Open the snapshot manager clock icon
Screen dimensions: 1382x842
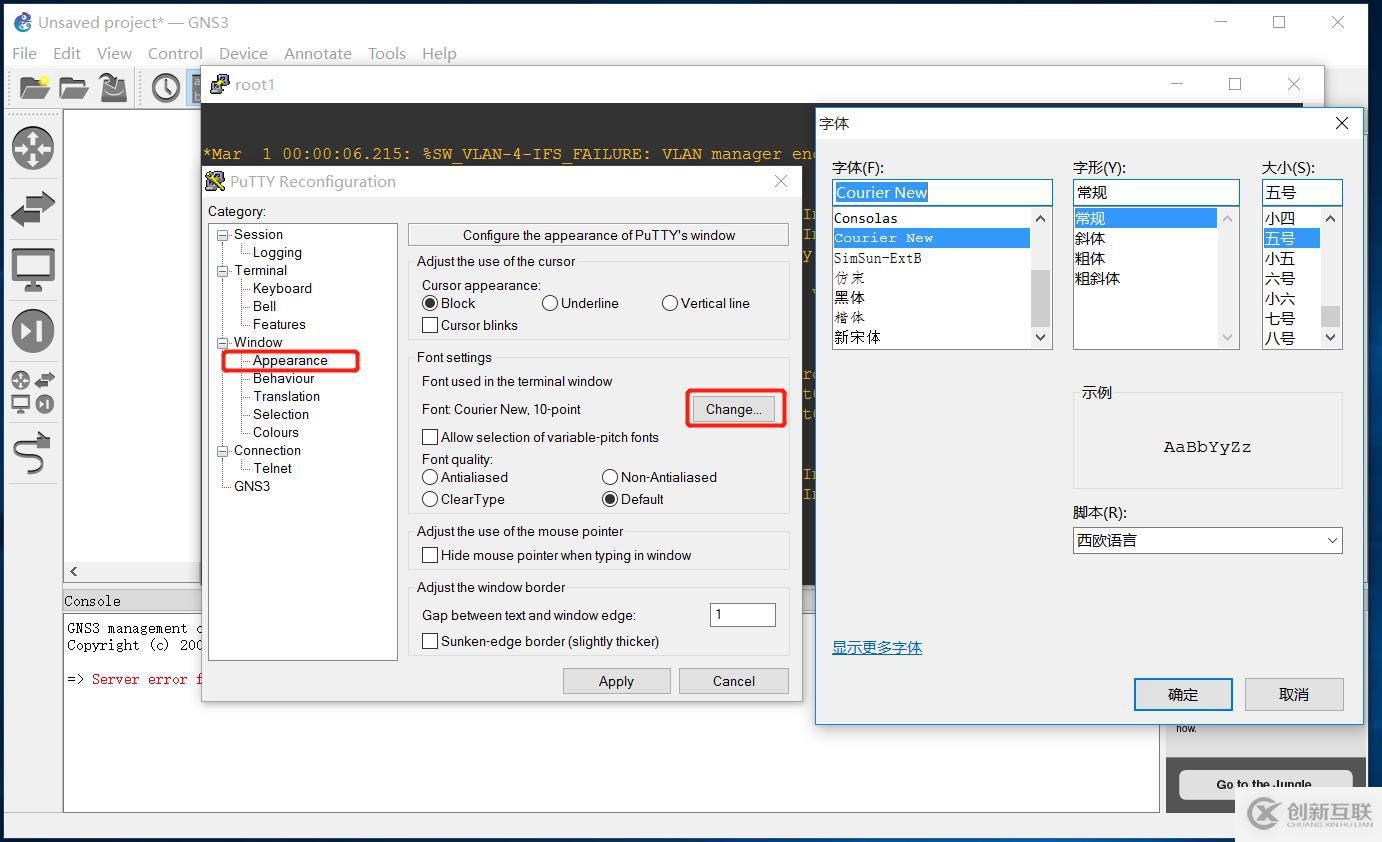tap(166, 88)
